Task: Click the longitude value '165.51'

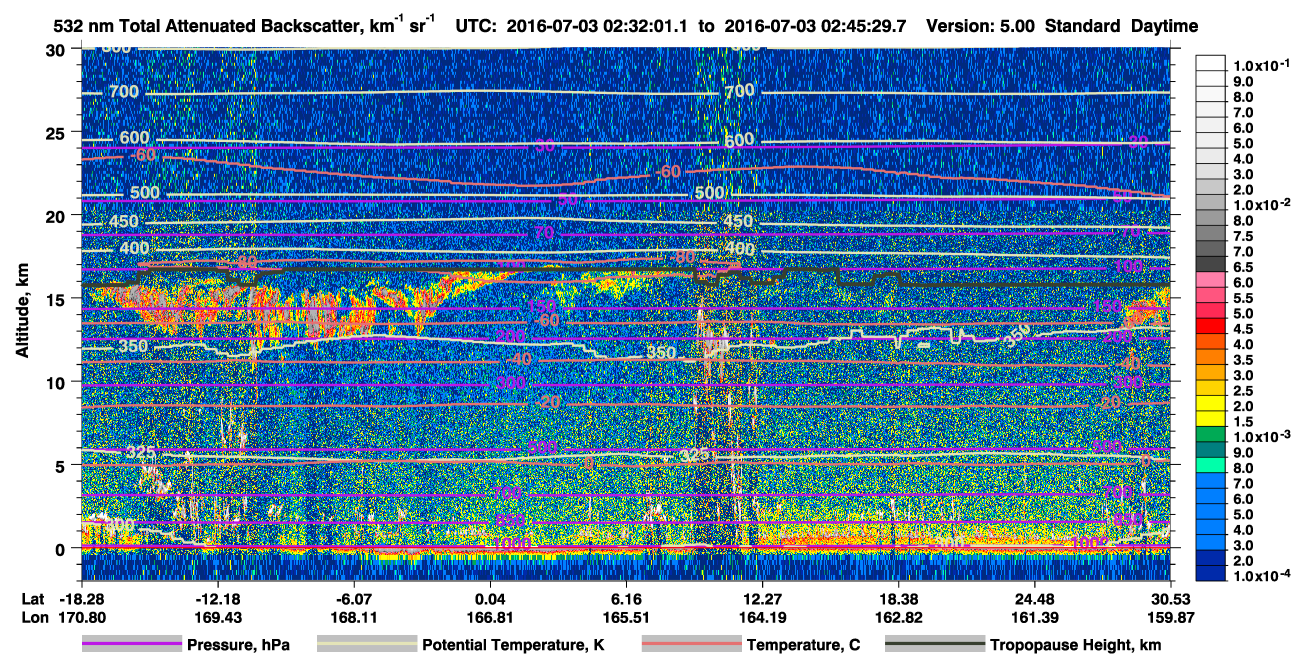Action: pyautogui.click(x=627, y=618)
